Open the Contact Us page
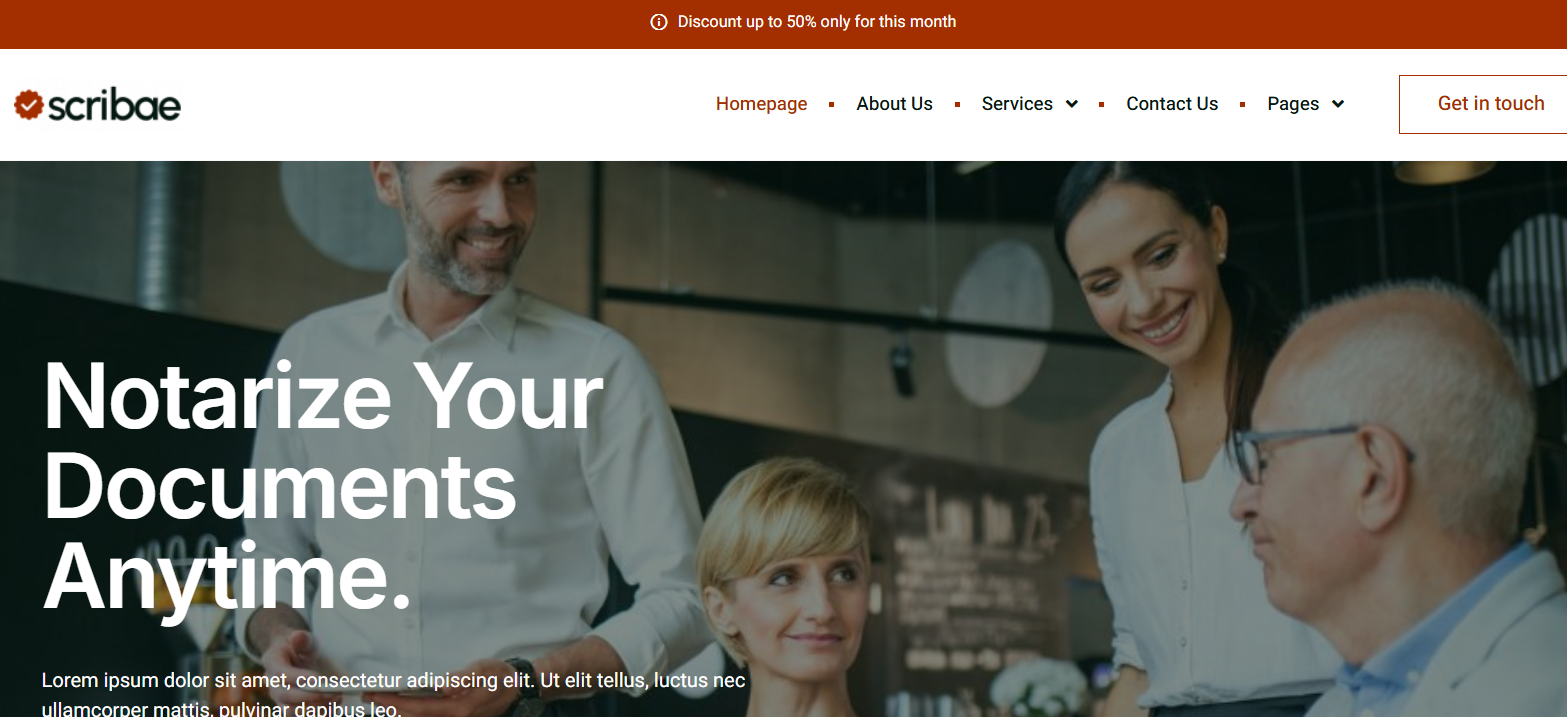 [x=1172, y=104]
